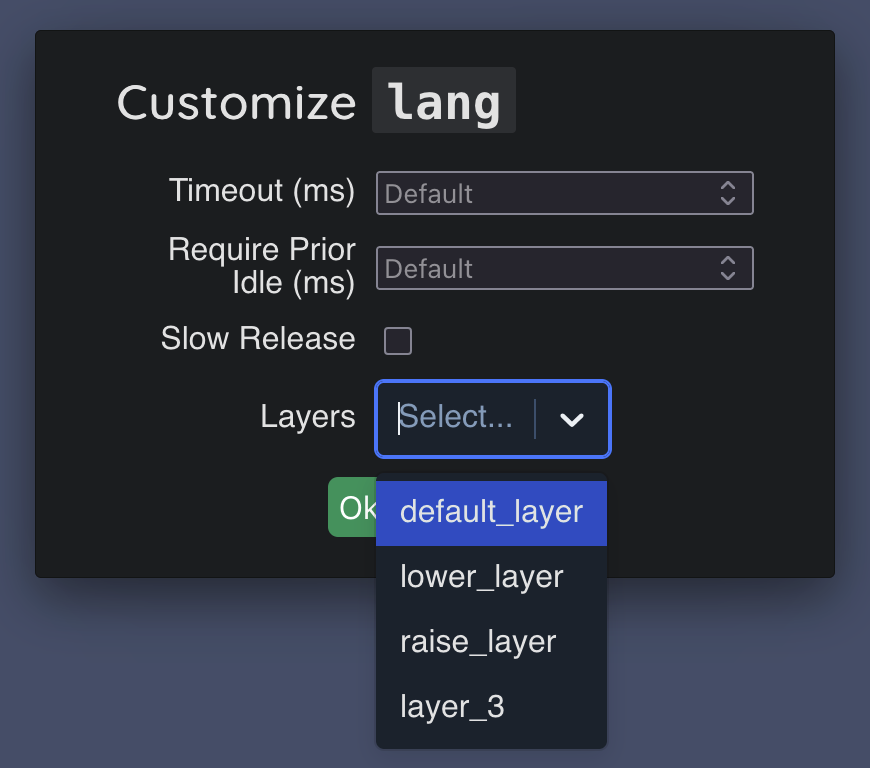Decrease Timeout with the down stepper arrow
Screen dimensions: 870x768
click(x=728, y=201)
